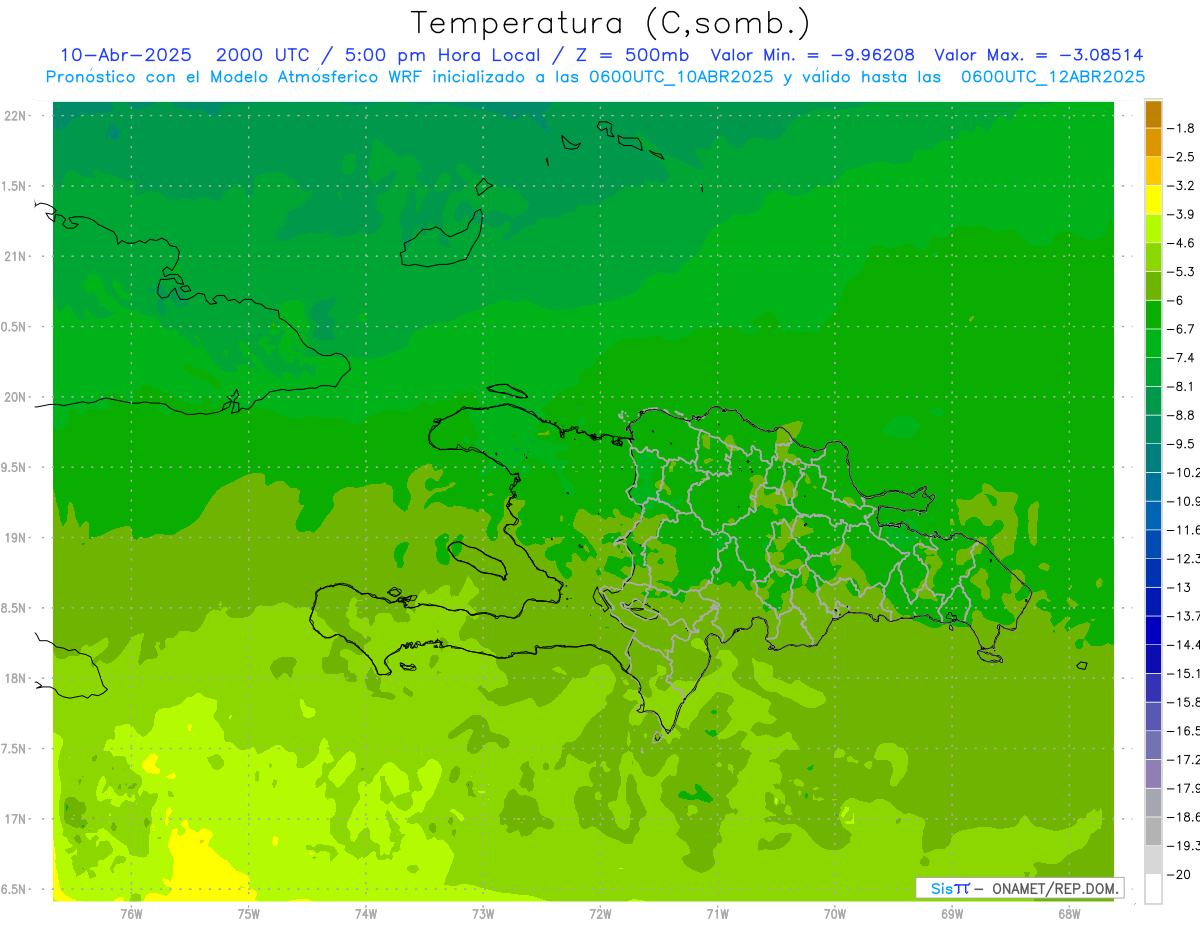Click the '-4.6' color scale label

tap(1181, 243)
